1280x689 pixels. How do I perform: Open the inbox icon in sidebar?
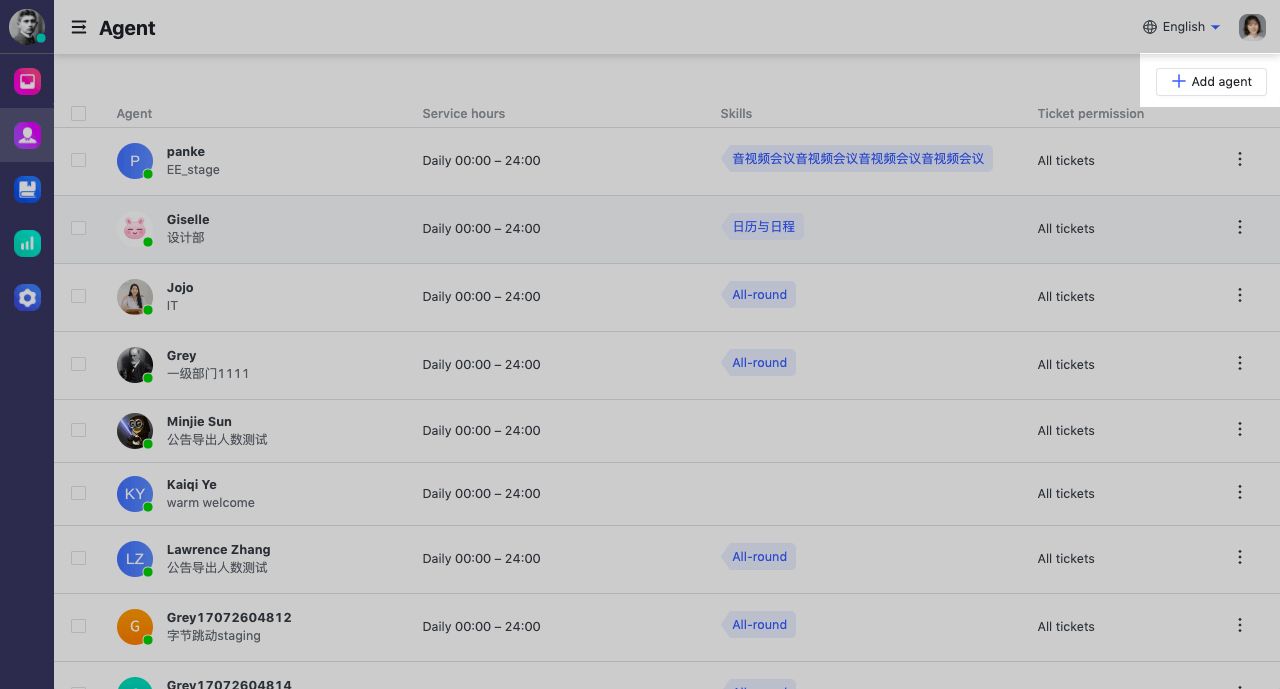27,81
